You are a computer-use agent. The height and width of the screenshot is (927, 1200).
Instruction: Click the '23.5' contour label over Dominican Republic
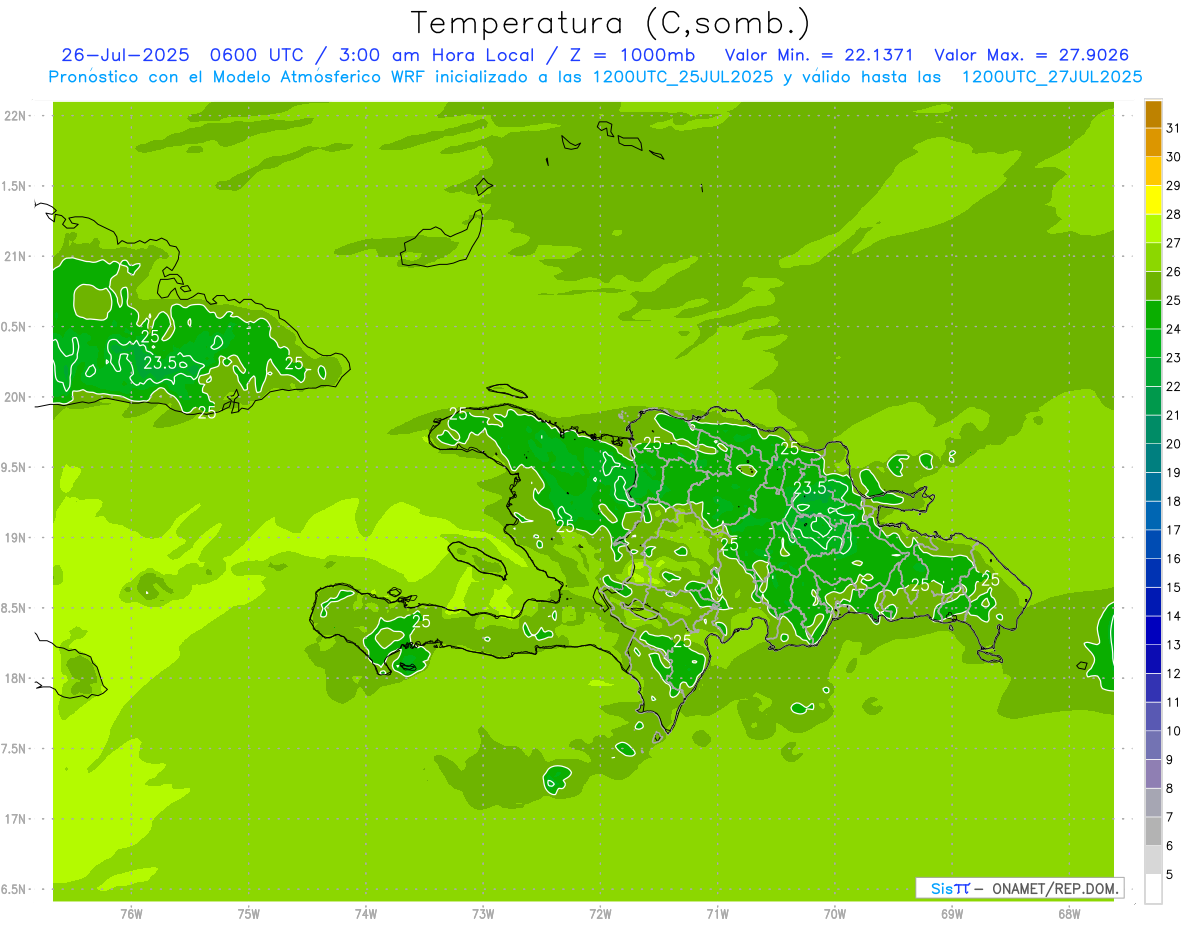click(809, 488)
